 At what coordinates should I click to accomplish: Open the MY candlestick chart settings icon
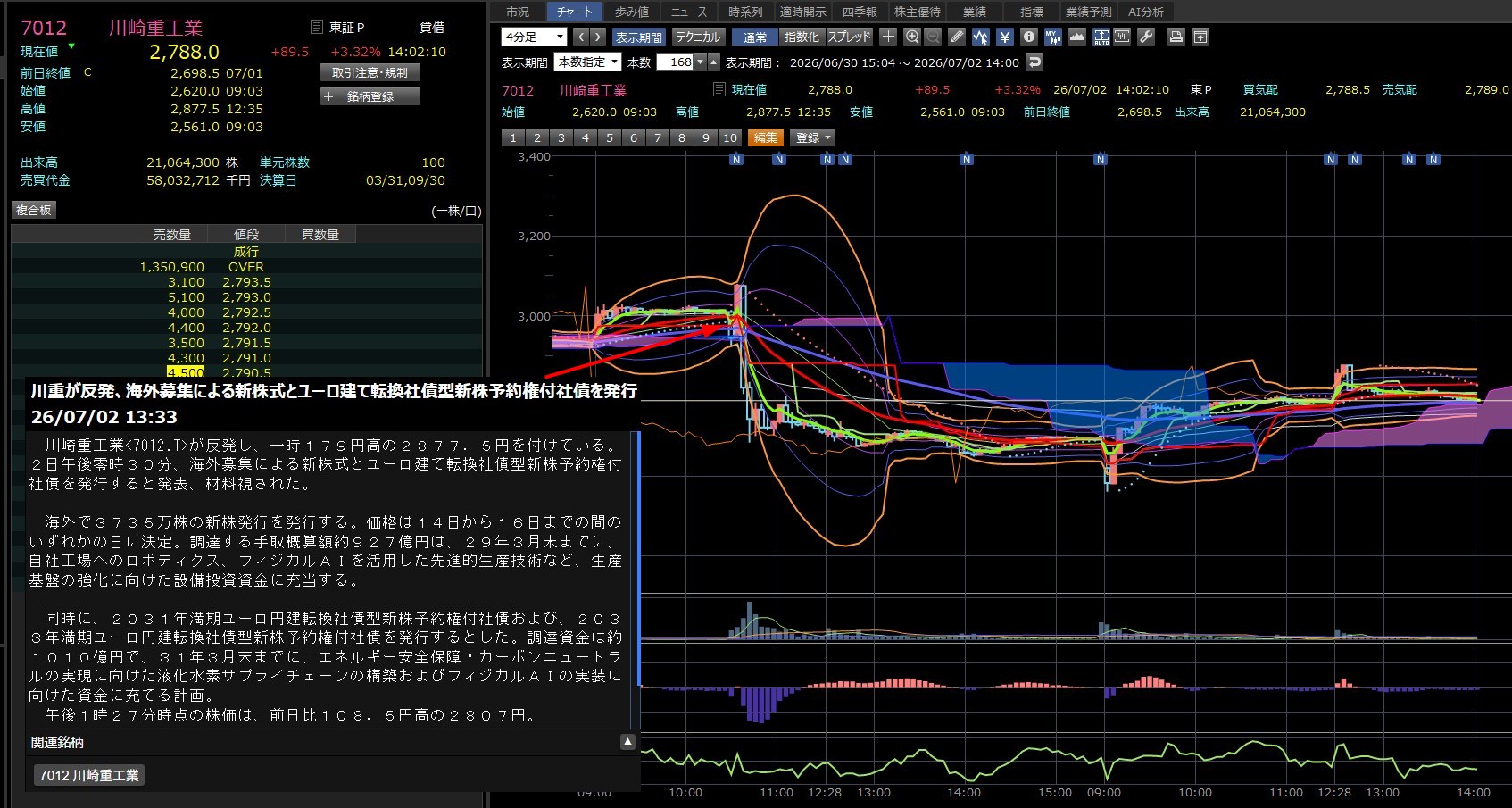pos(1053,37)
